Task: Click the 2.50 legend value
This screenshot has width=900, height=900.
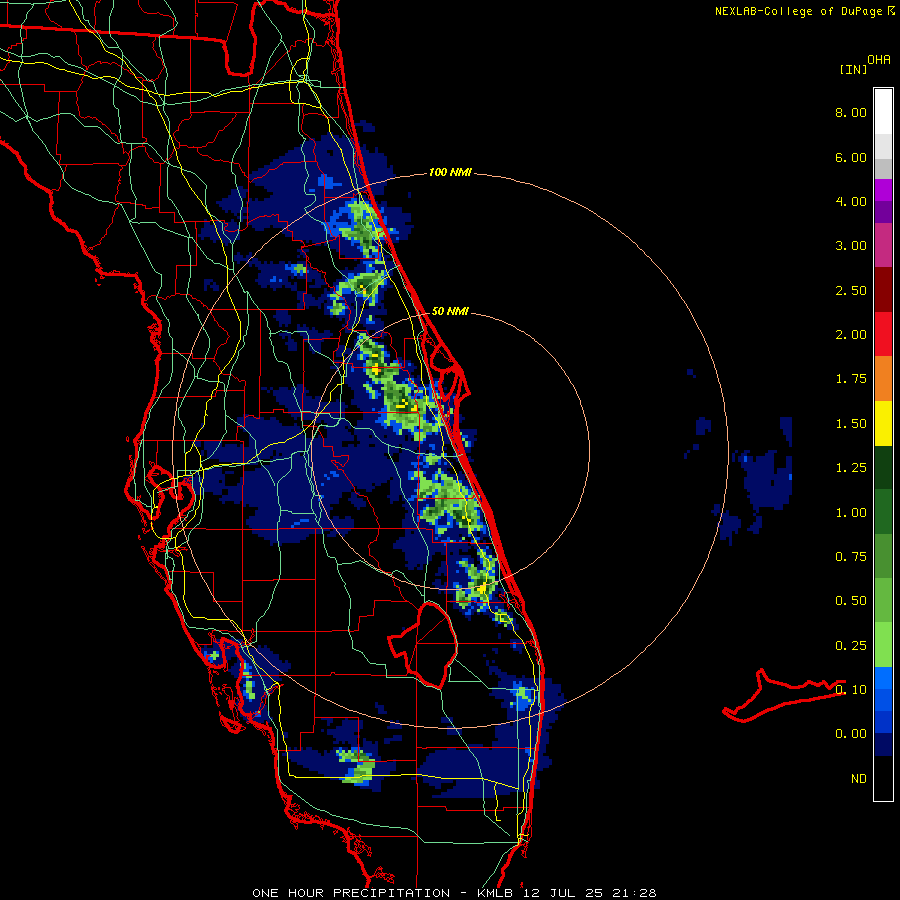Action: coord(851,290)
